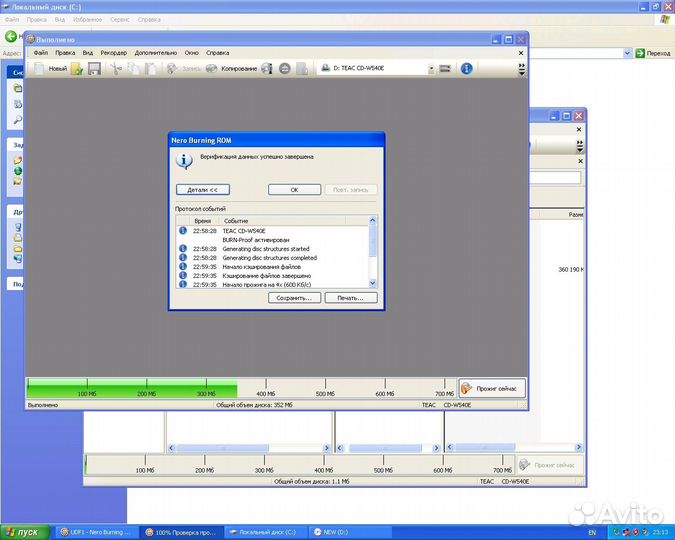This screenshot has width=675, height=540.
Task: Collapse details with Детали << button
Action: click(202, 189)
